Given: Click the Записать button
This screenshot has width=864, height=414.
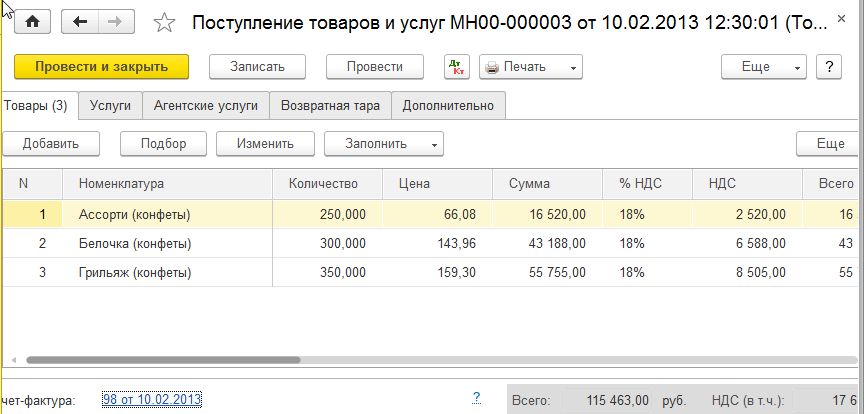Looking at the screenshot, I should (x=257, y=67).
